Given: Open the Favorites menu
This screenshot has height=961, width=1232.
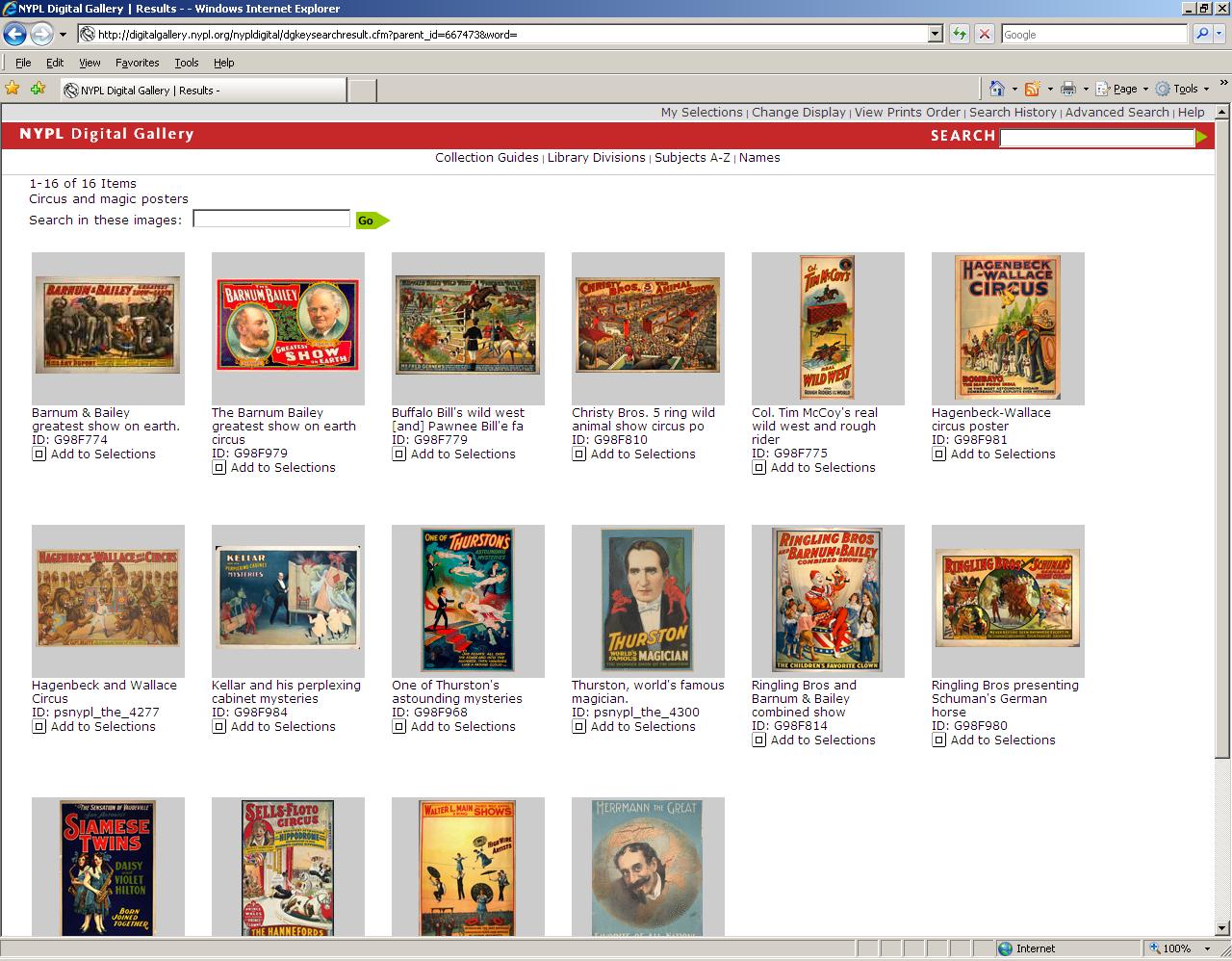Looking at the screenshot, I should tap(138, 63).
